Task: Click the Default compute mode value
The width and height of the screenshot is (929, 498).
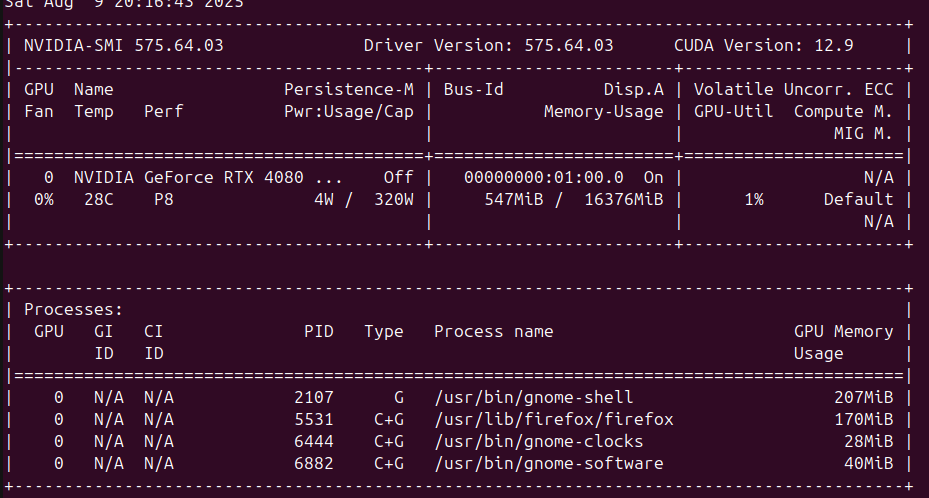Action: tap(858, 199)
